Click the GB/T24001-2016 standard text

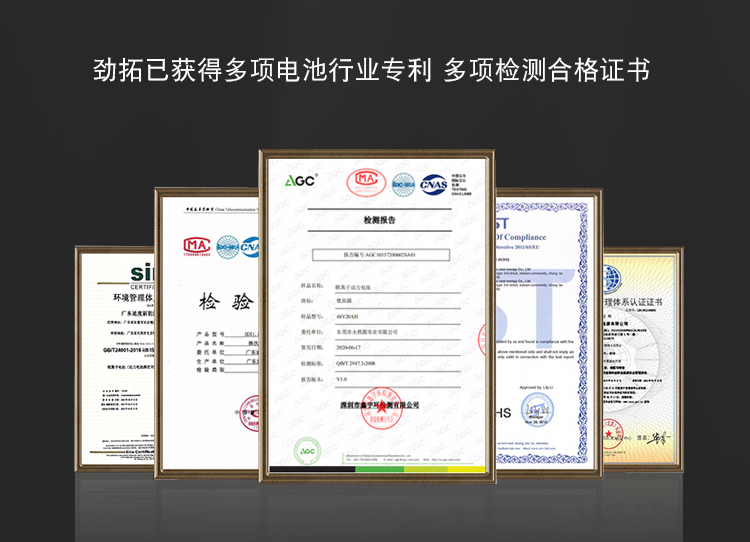click(128, 350)
